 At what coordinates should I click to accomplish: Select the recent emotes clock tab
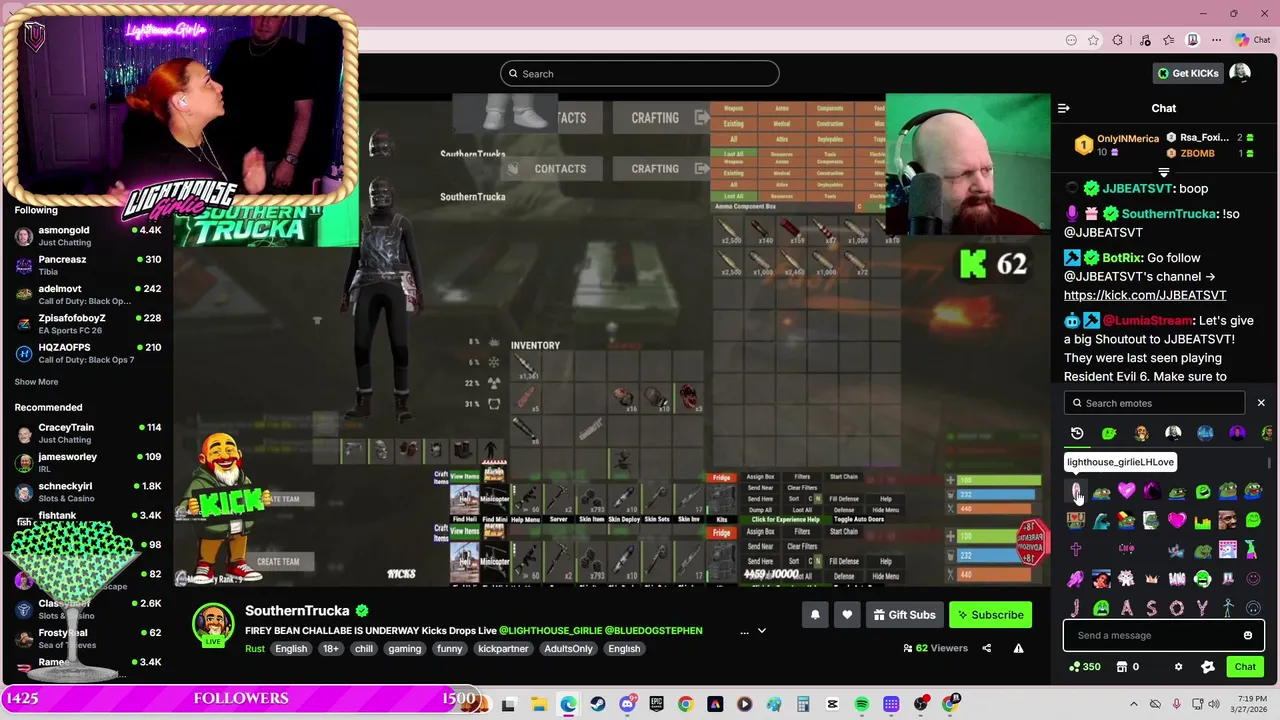click(x=1077, y=433)
